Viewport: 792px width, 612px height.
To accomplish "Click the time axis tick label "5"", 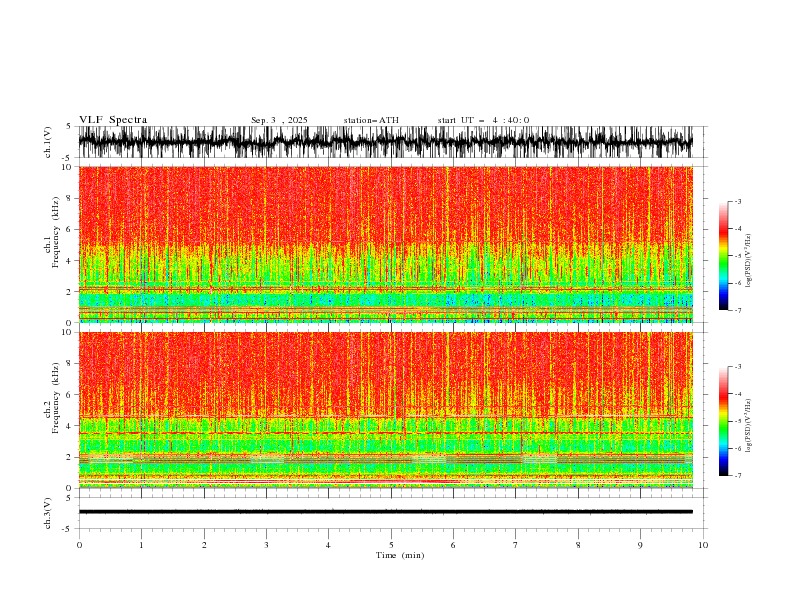I will (391, 545).
